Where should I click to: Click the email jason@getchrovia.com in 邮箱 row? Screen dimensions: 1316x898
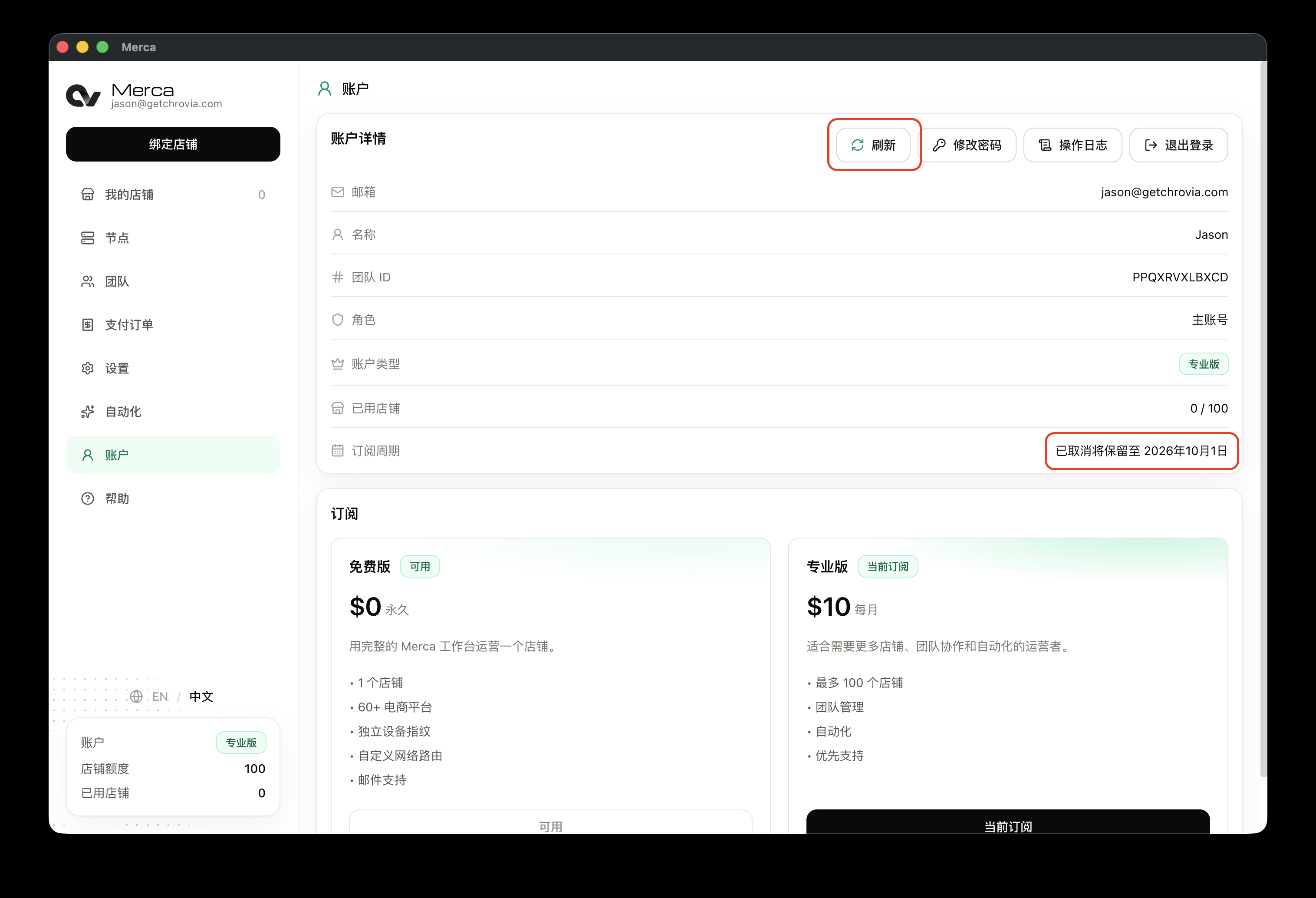[1164, 192]
